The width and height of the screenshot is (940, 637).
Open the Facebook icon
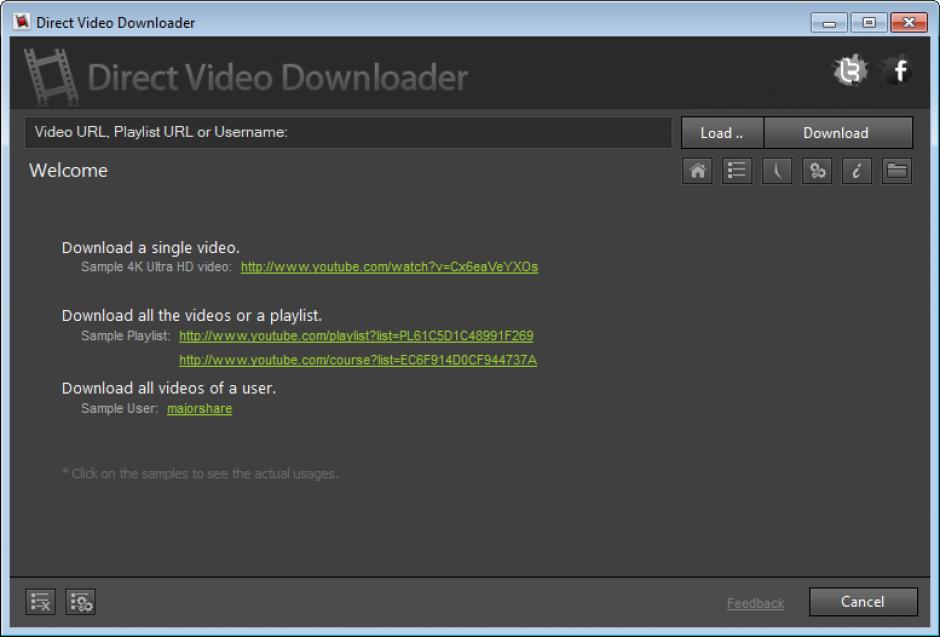898,71
